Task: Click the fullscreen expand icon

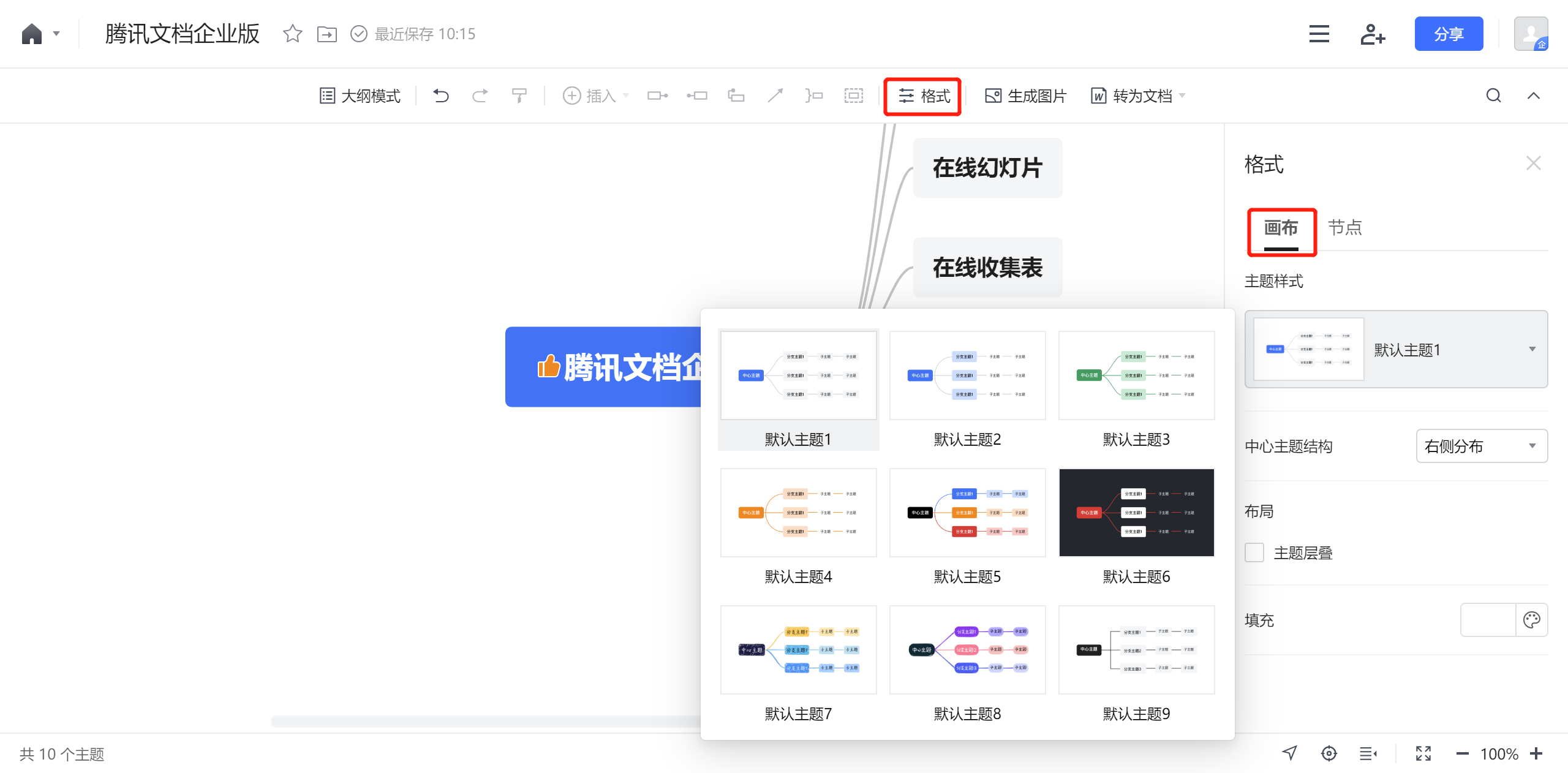Action: coord(1423,753)
